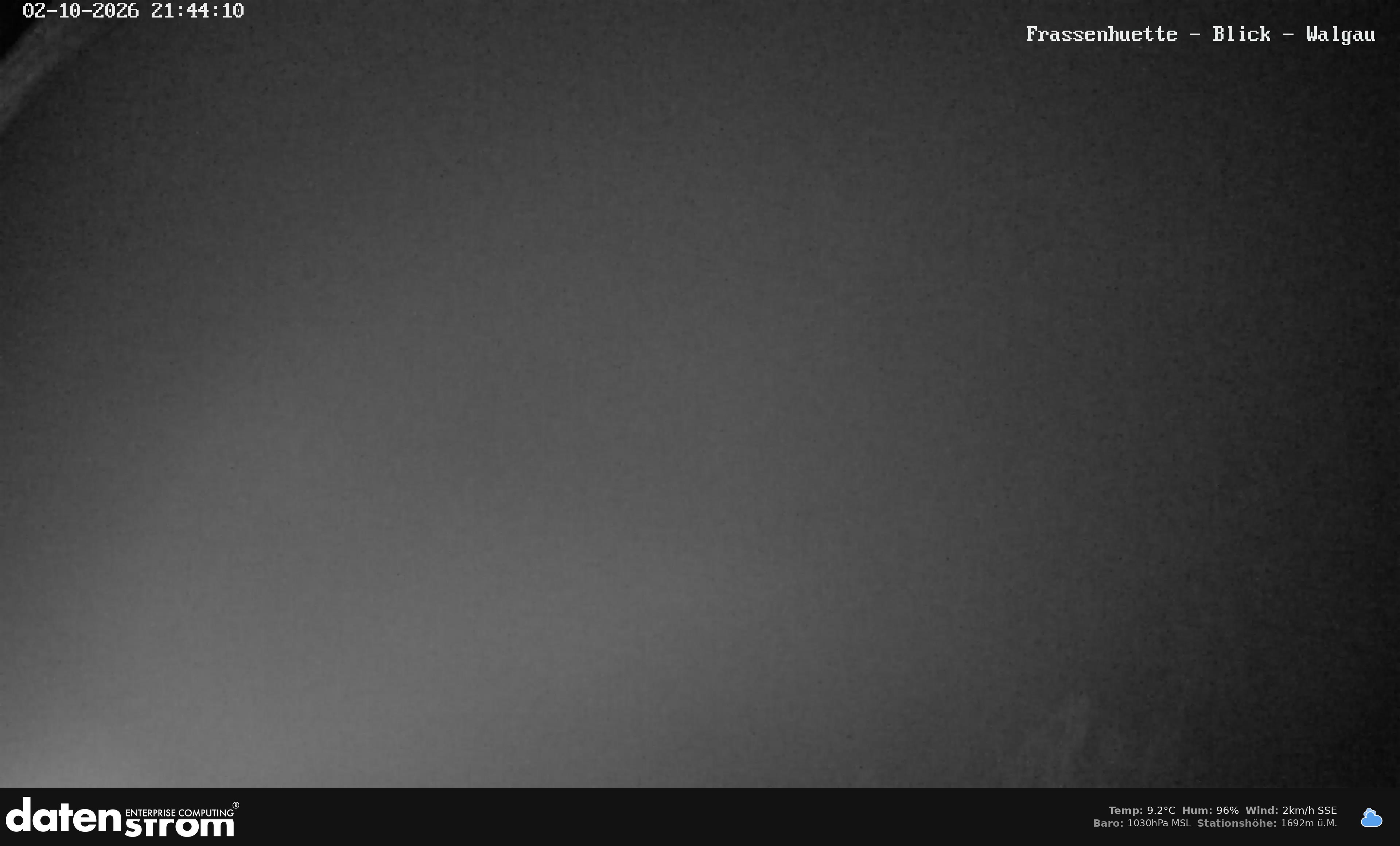The image size is (1400, 846).
Task: Click the ENTERPRISE COMPUTING tagline
Action: (179, 812)
